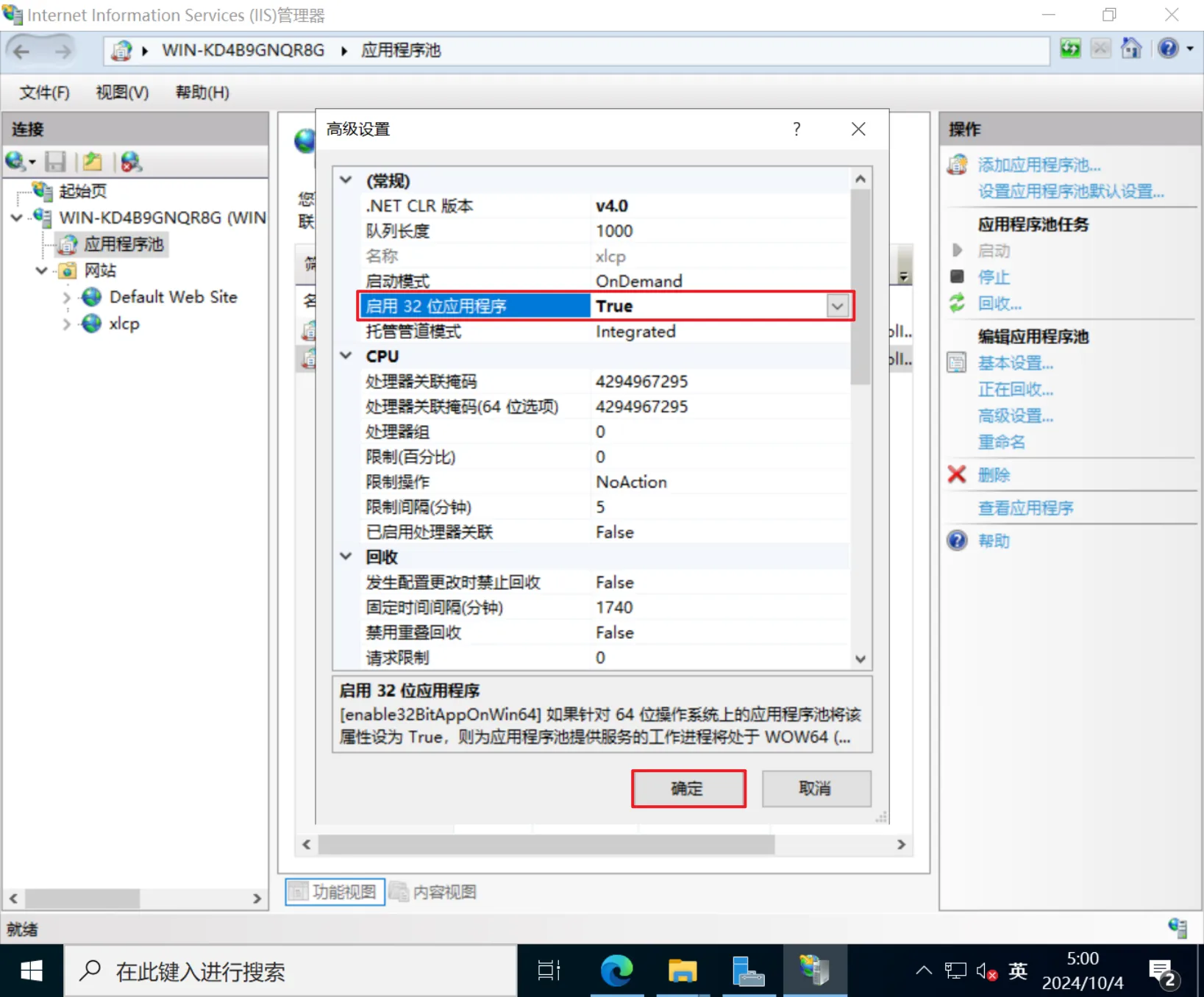Select the 起始页 start page node

tap(82, 191)
